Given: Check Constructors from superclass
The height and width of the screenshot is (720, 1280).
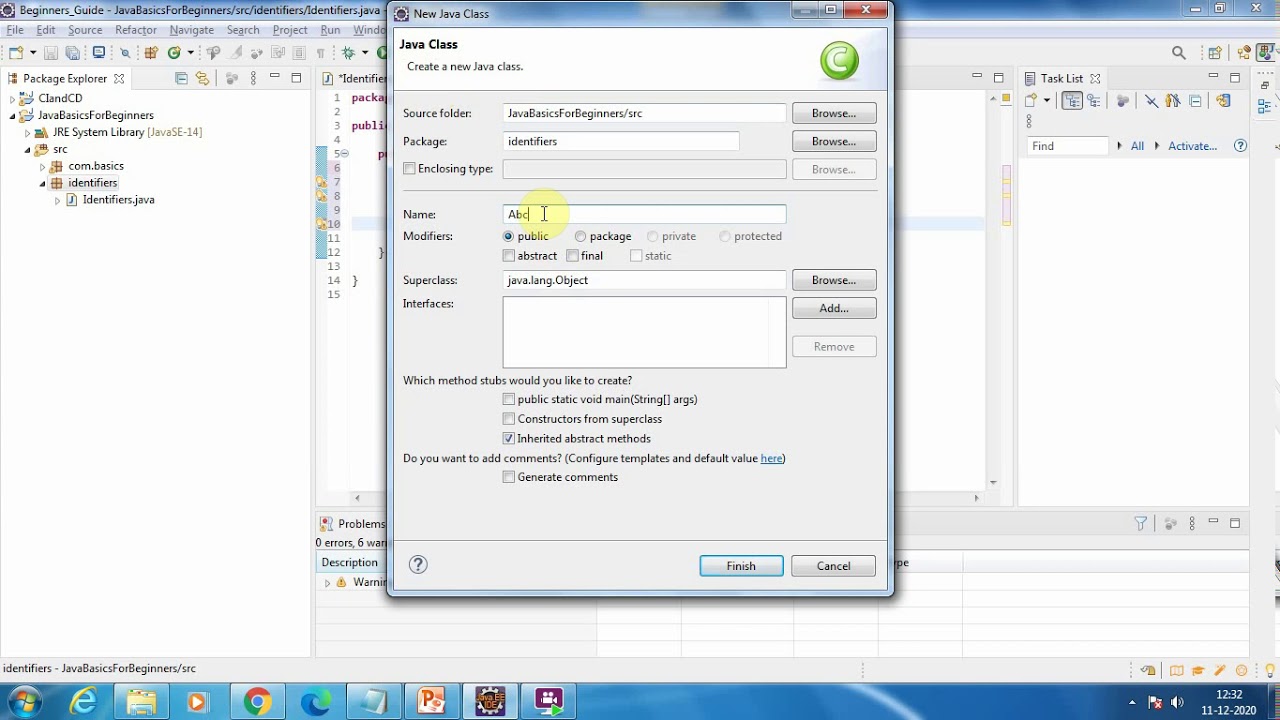Looking at the screenshot, I should pos(509,419).
